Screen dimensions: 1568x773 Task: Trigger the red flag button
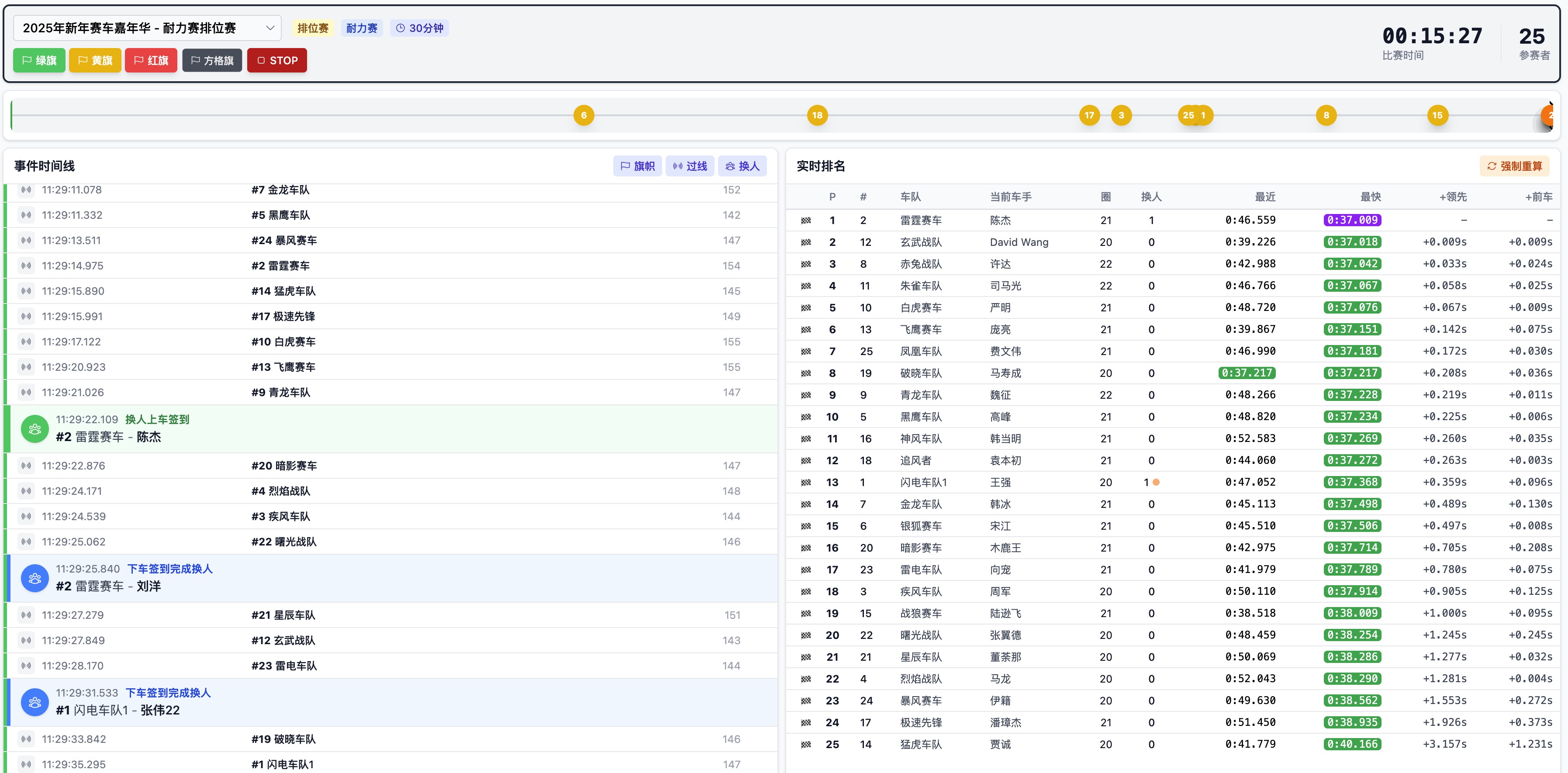[151, 60]
